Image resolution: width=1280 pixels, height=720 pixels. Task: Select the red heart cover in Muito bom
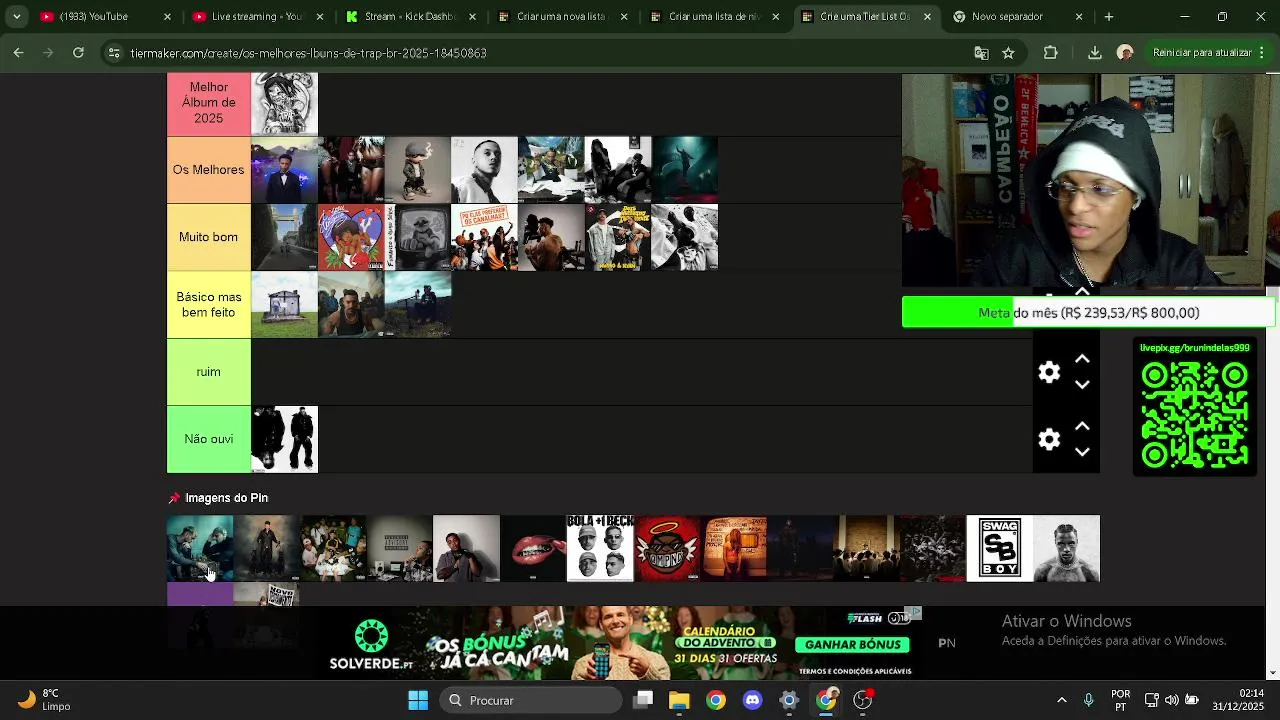(351, 237)
